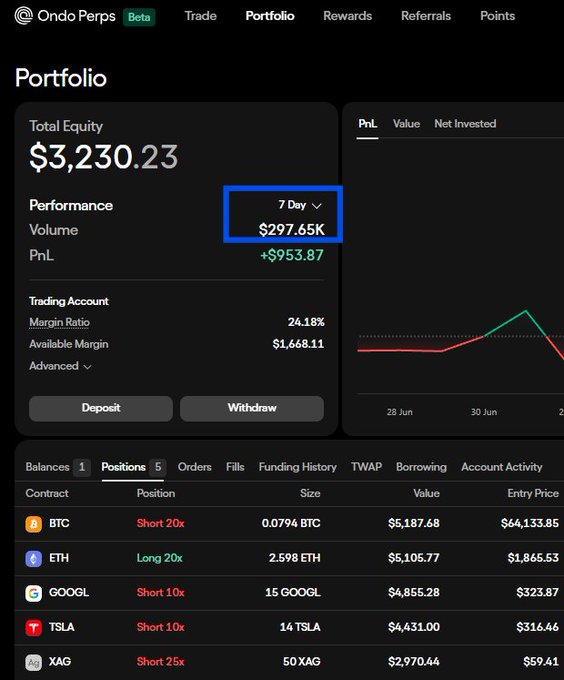Open the Funding History tab
The image size is (564, 680).
click(x=297, y=467)
